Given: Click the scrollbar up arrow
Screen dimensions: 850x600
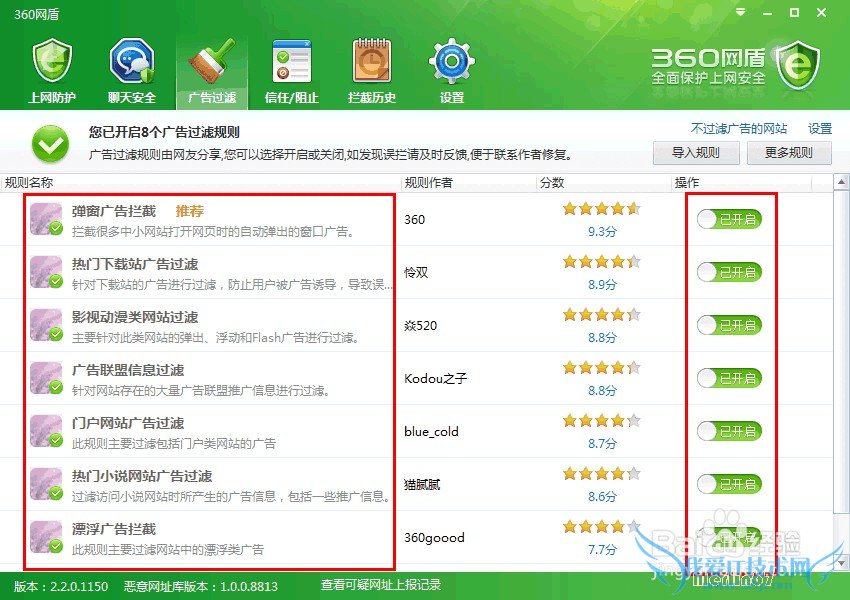Looking at the screenshot, I should (841, 182).
